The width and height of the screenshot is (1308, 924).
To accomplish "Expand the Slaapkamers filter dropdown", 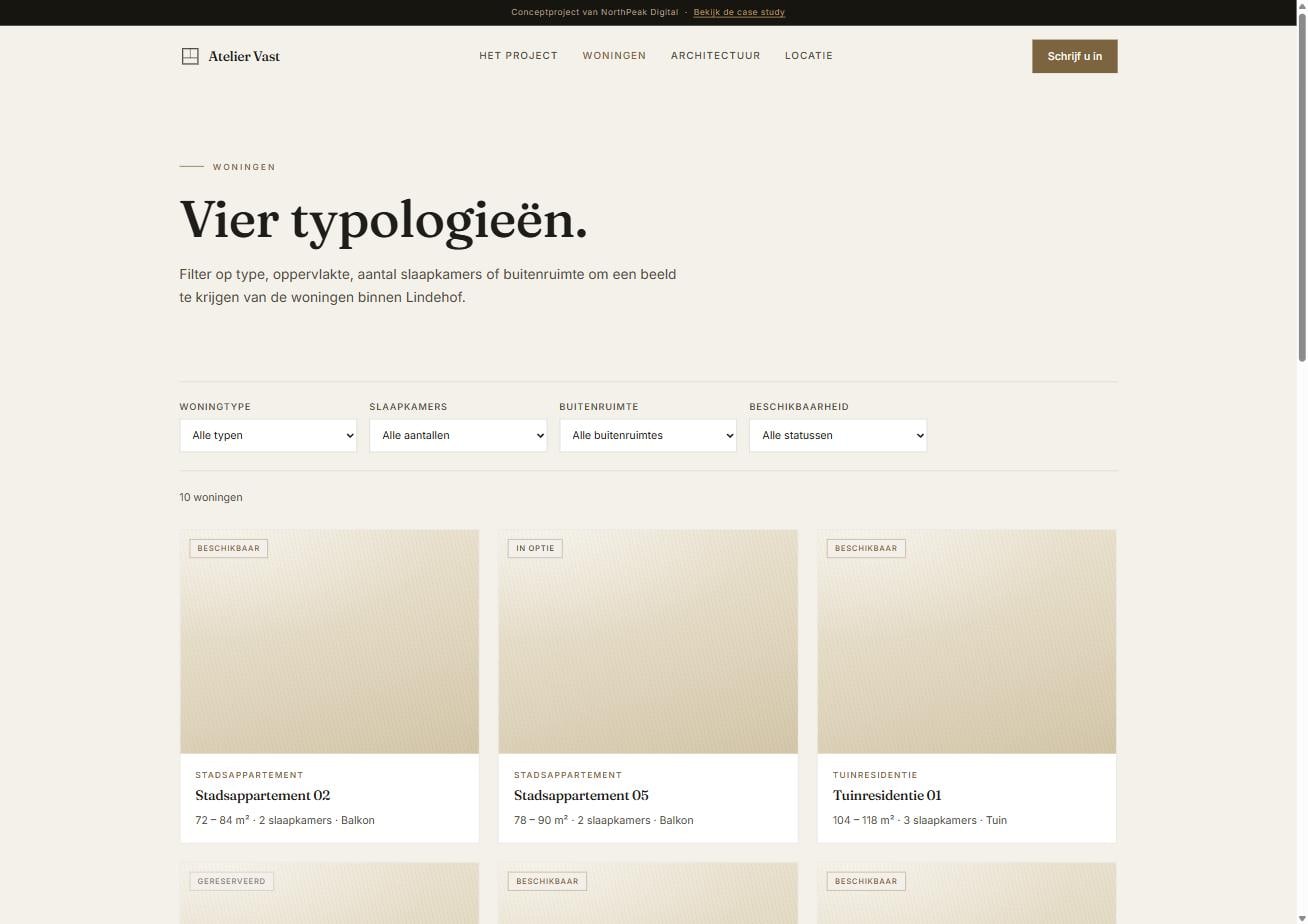I will click(x=458, y=436).
